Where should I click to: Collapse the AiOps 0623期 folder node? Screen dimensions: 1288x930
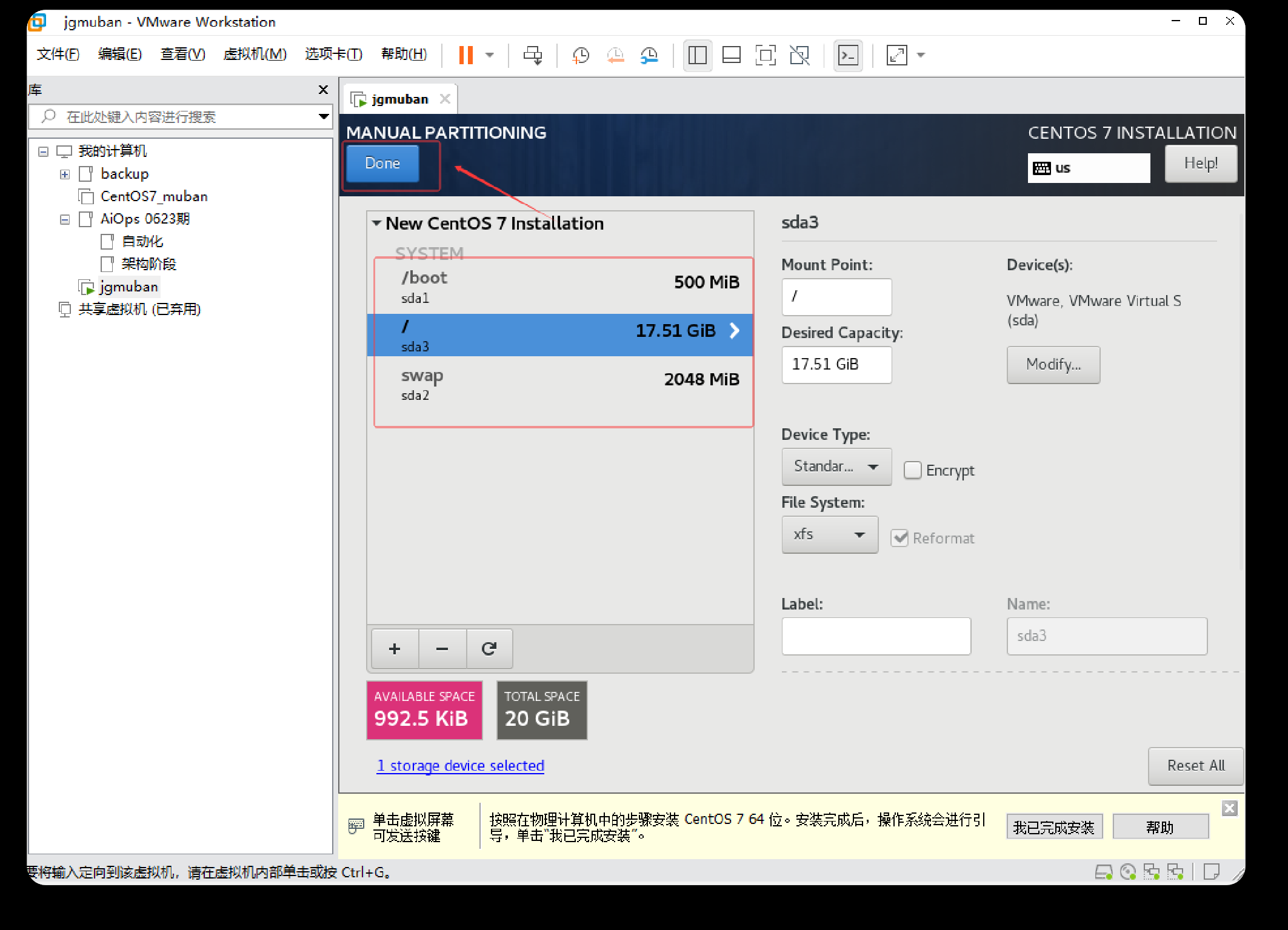tap(65, 219)
